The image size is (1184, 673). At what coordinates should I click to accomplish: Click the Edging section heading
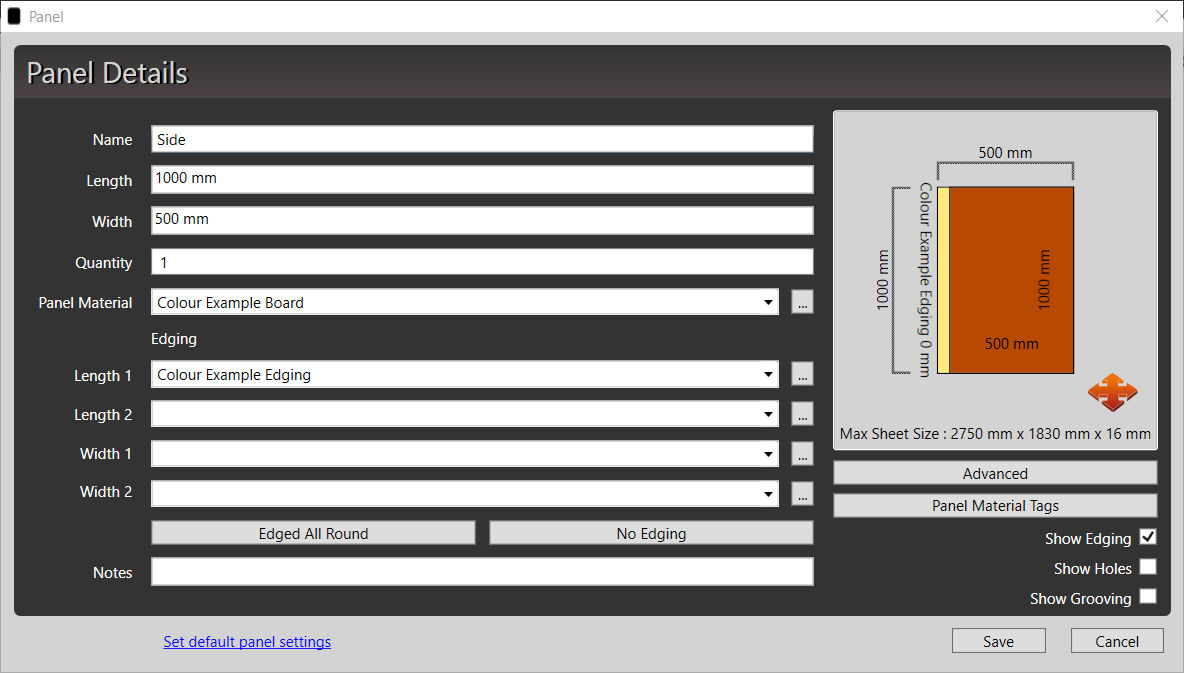click(174, 338)
